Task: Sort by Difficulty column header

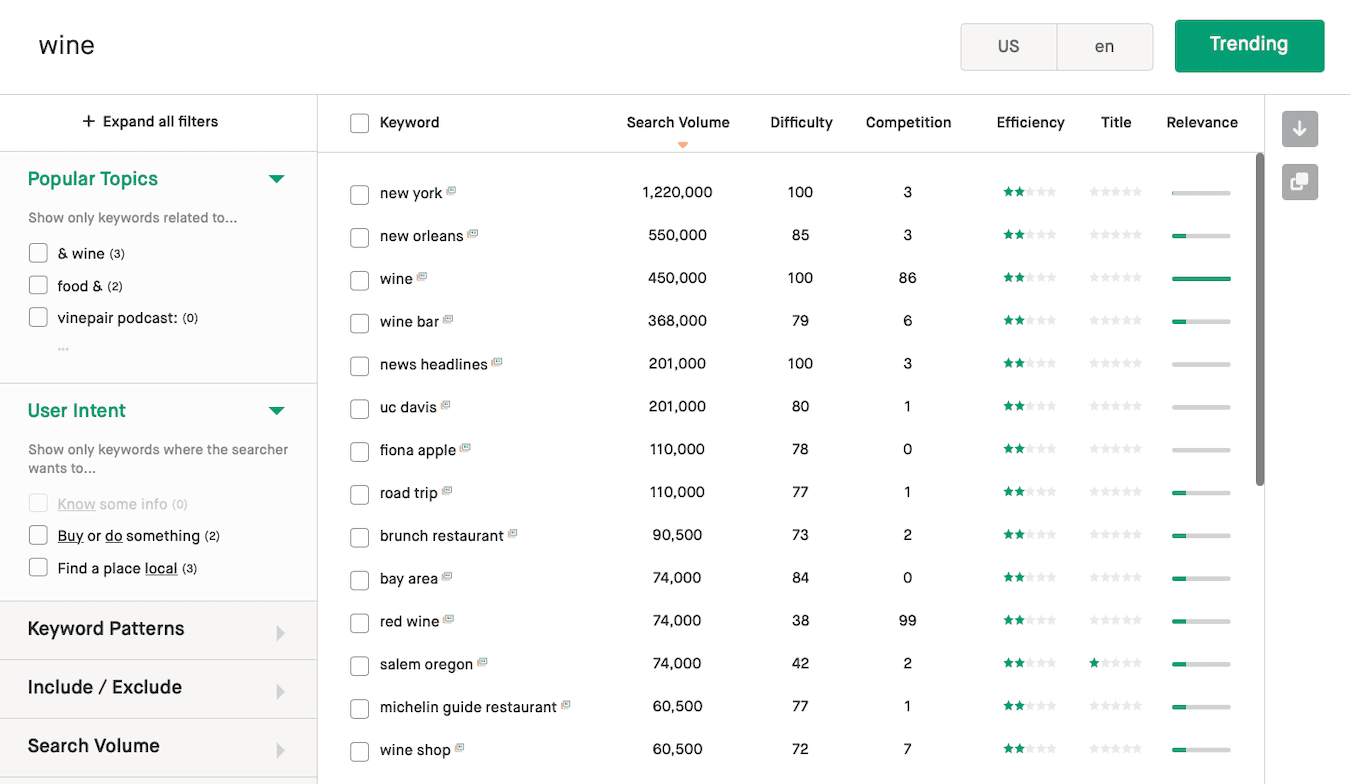Action: coord(801,122)
